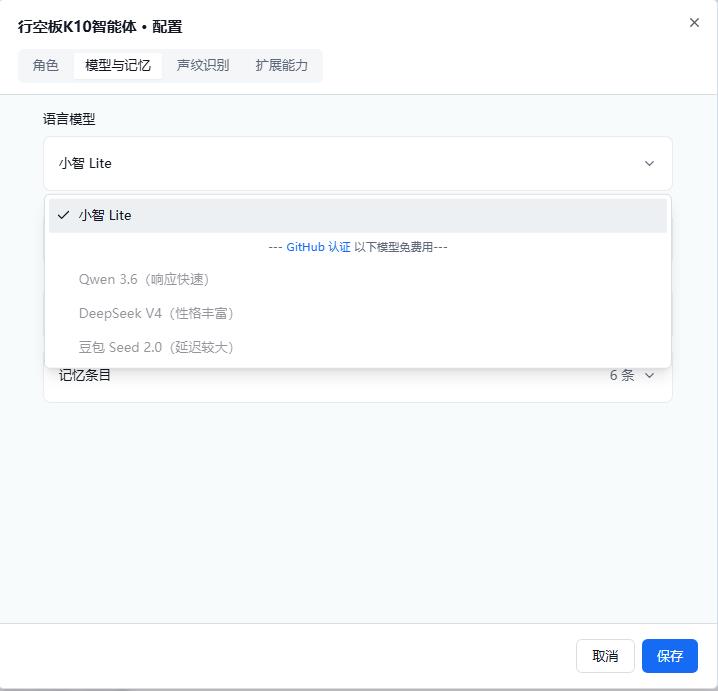718x691 pixels.
Task: Click the 语言模型 section label
Action: (69, 120)
